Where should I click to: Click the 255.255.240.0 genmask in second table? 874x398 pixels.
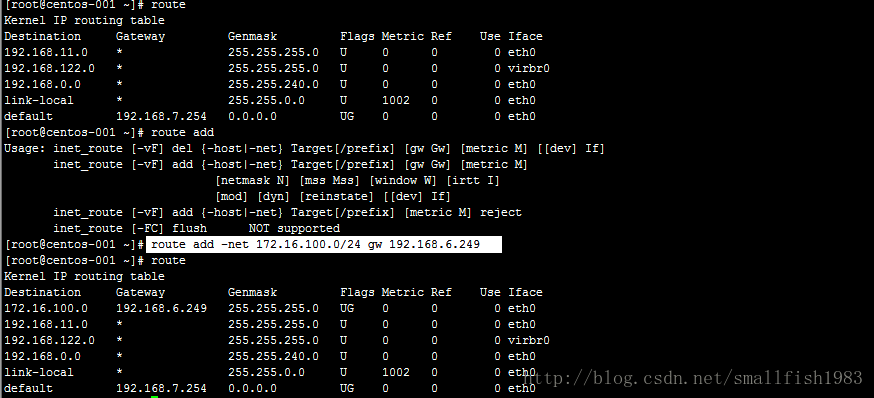(273, 356)
